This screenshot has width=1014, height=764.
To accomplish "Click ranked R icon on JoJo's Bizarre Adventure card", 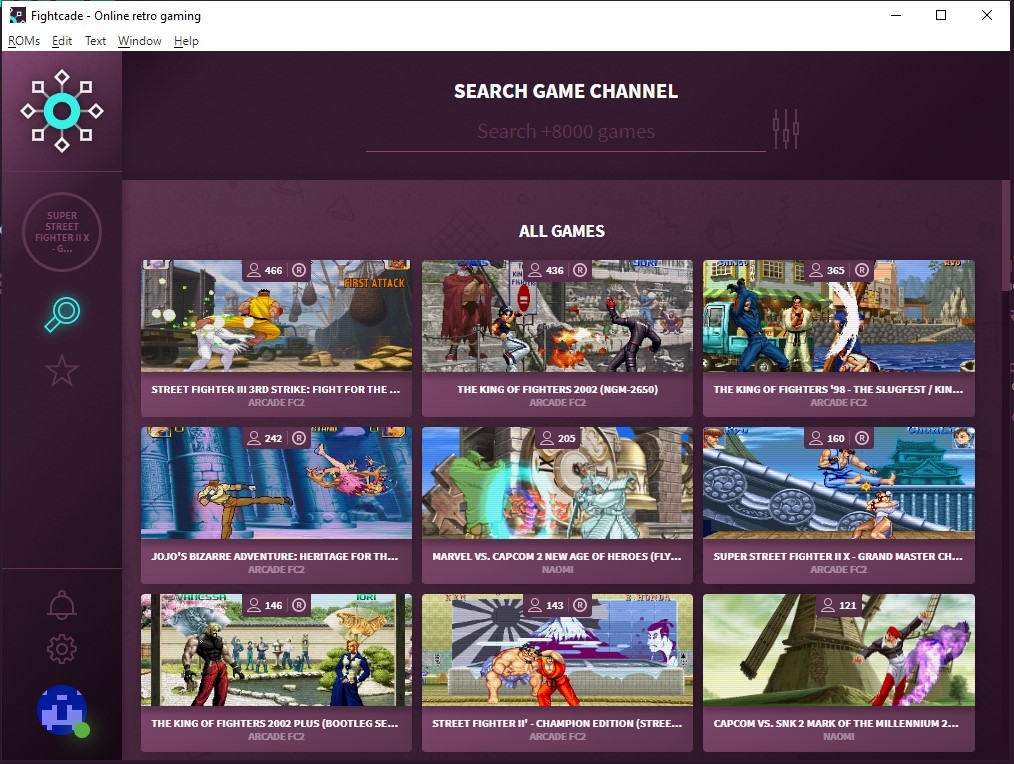I will pyautogui.click(x=299, y=438).
